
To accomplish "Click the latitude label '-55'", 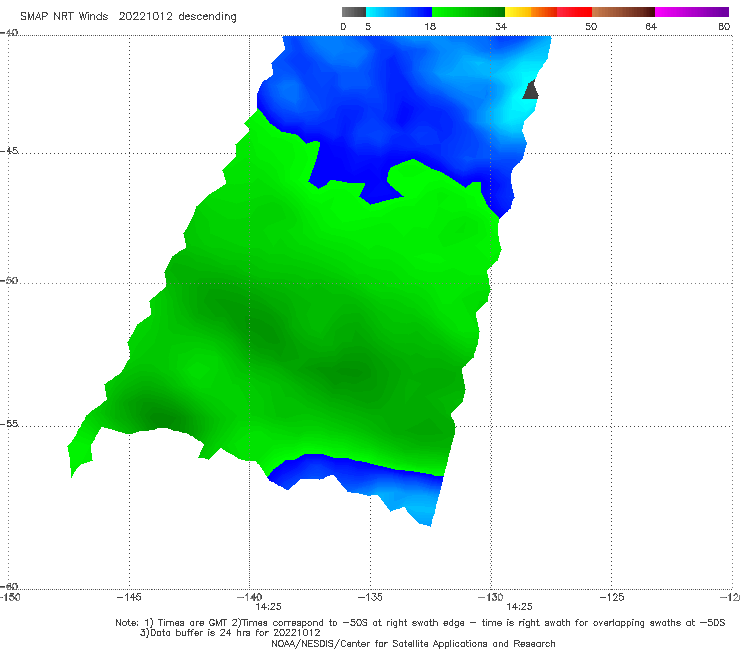I will (9, 423).
